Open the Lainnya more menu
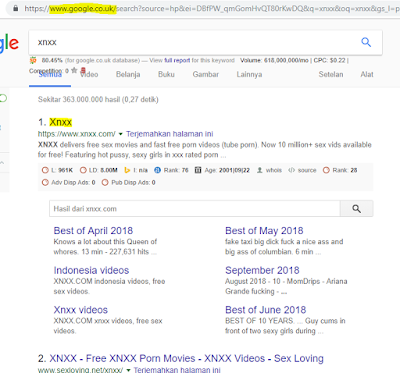 [249, 74]
